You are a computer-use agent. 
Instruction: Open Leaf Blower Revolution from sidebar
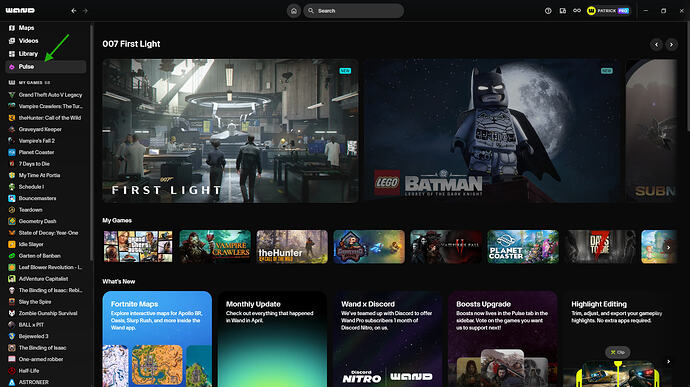(x=46, y=267)
